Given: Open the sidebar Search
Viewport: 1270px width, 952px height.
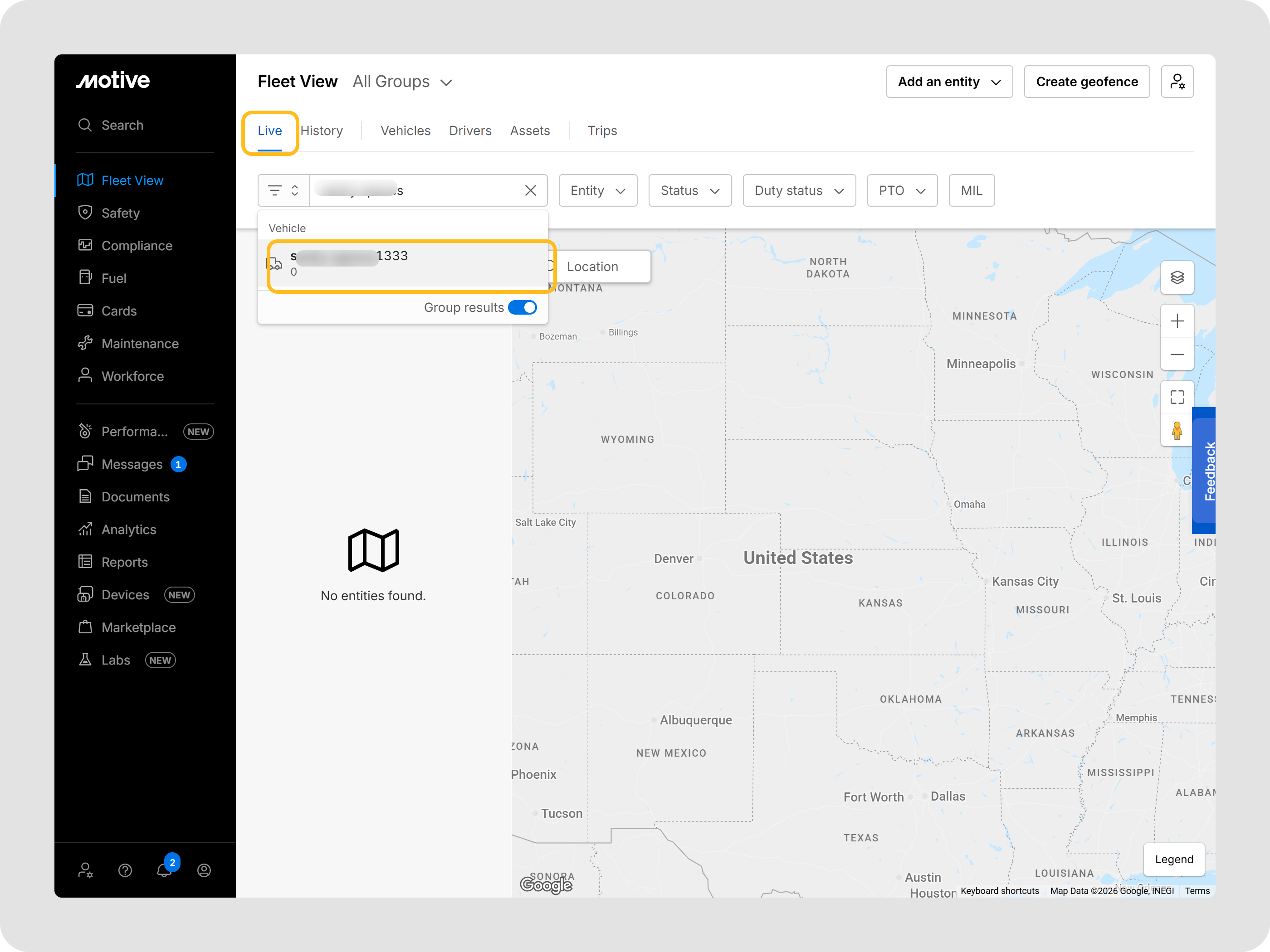Looking at the screenshot, I should tap(111, 125).
